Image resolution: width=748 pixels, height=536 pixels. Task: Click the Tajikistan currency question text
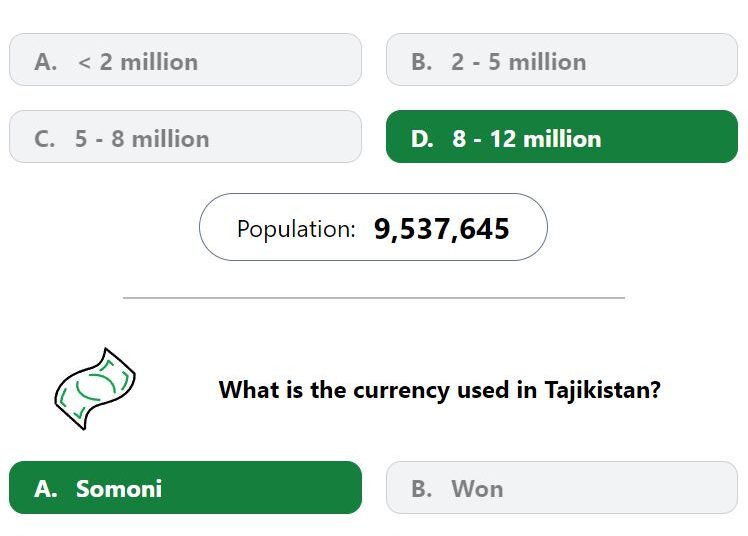439,390
